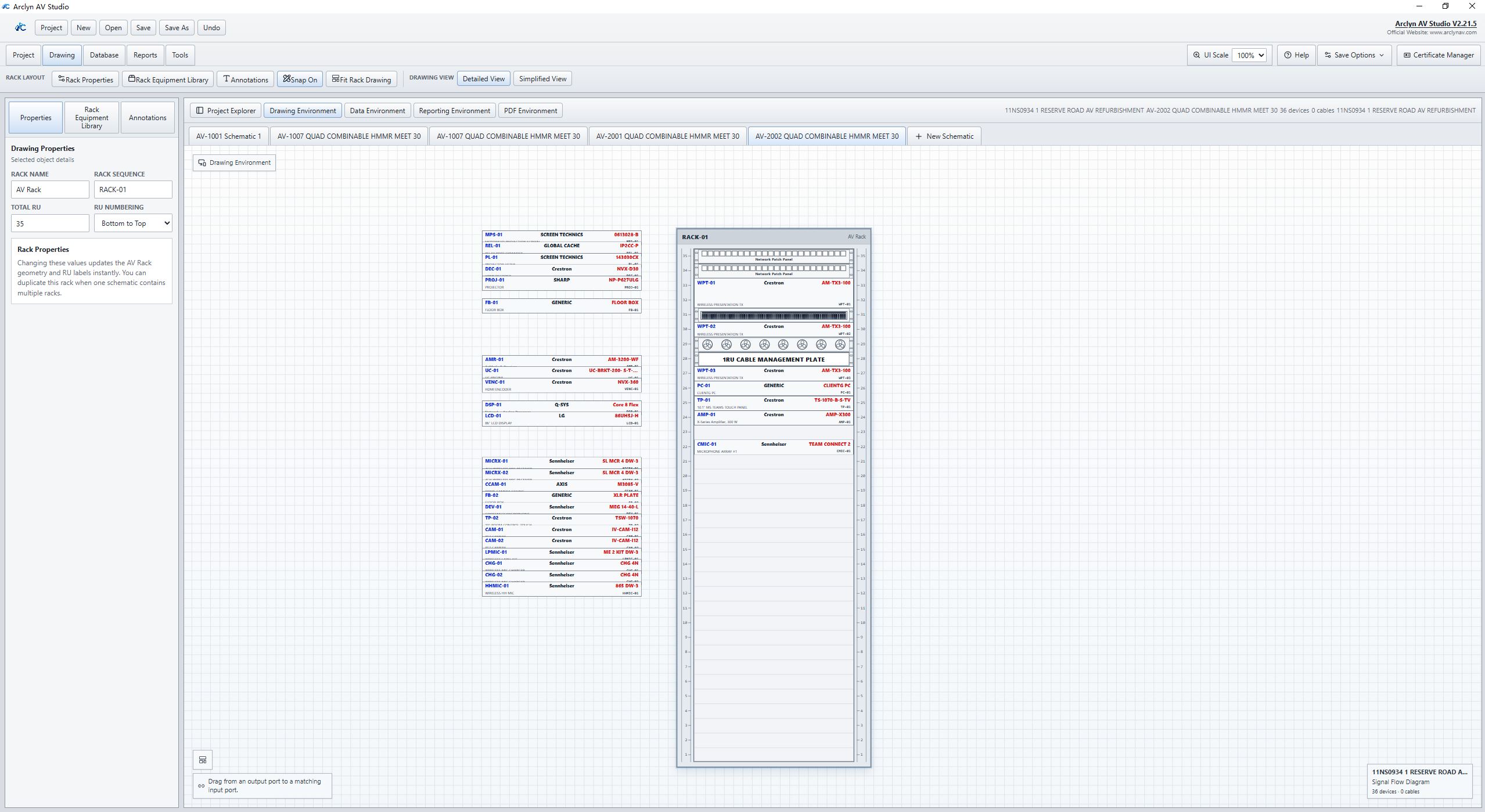
Task: Select the top Network Patch Panel at RU 35
Action: pyautogui.click(x=774, y=256)
